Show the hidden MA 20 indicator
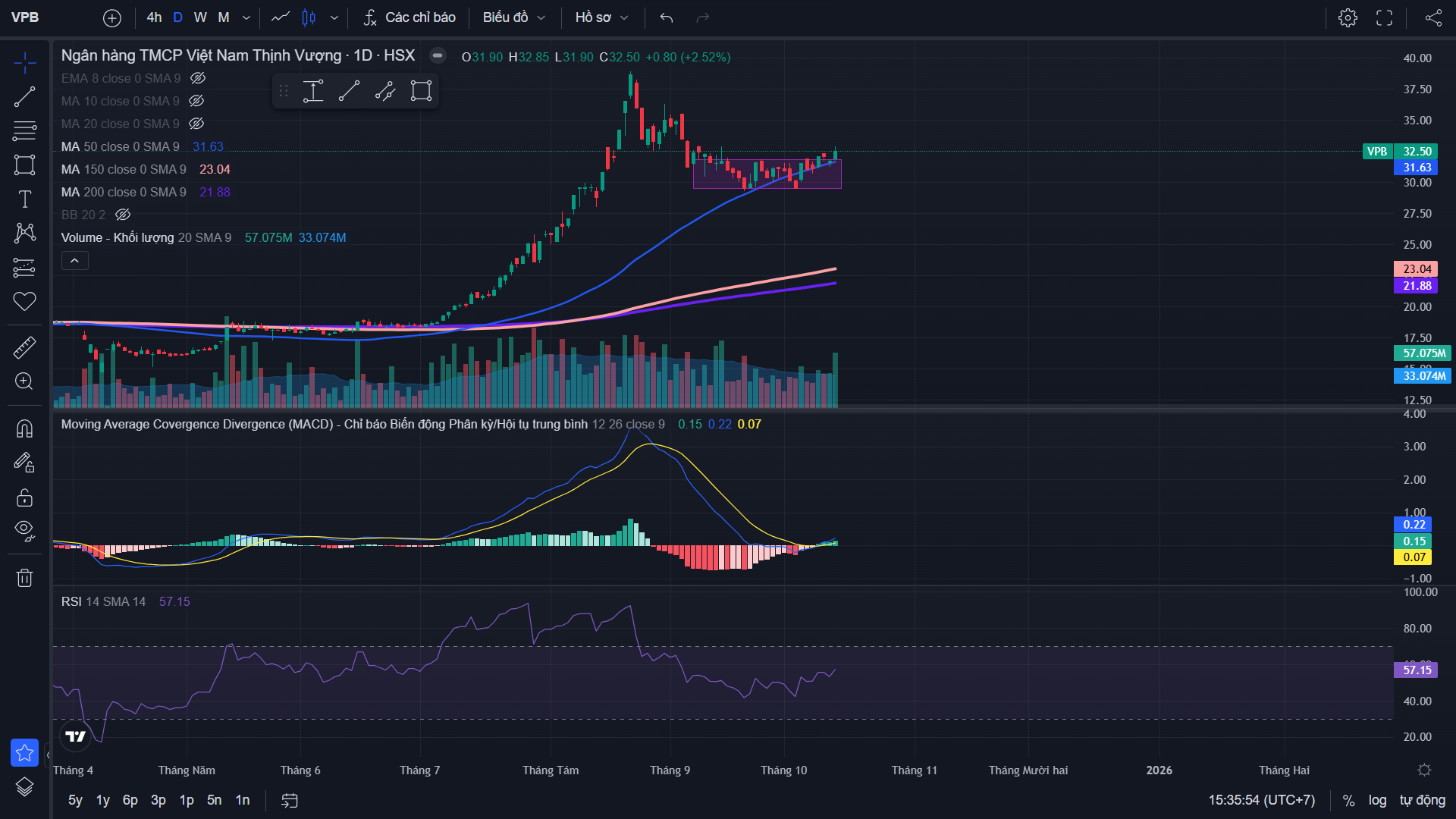 (x=196, y=124)
